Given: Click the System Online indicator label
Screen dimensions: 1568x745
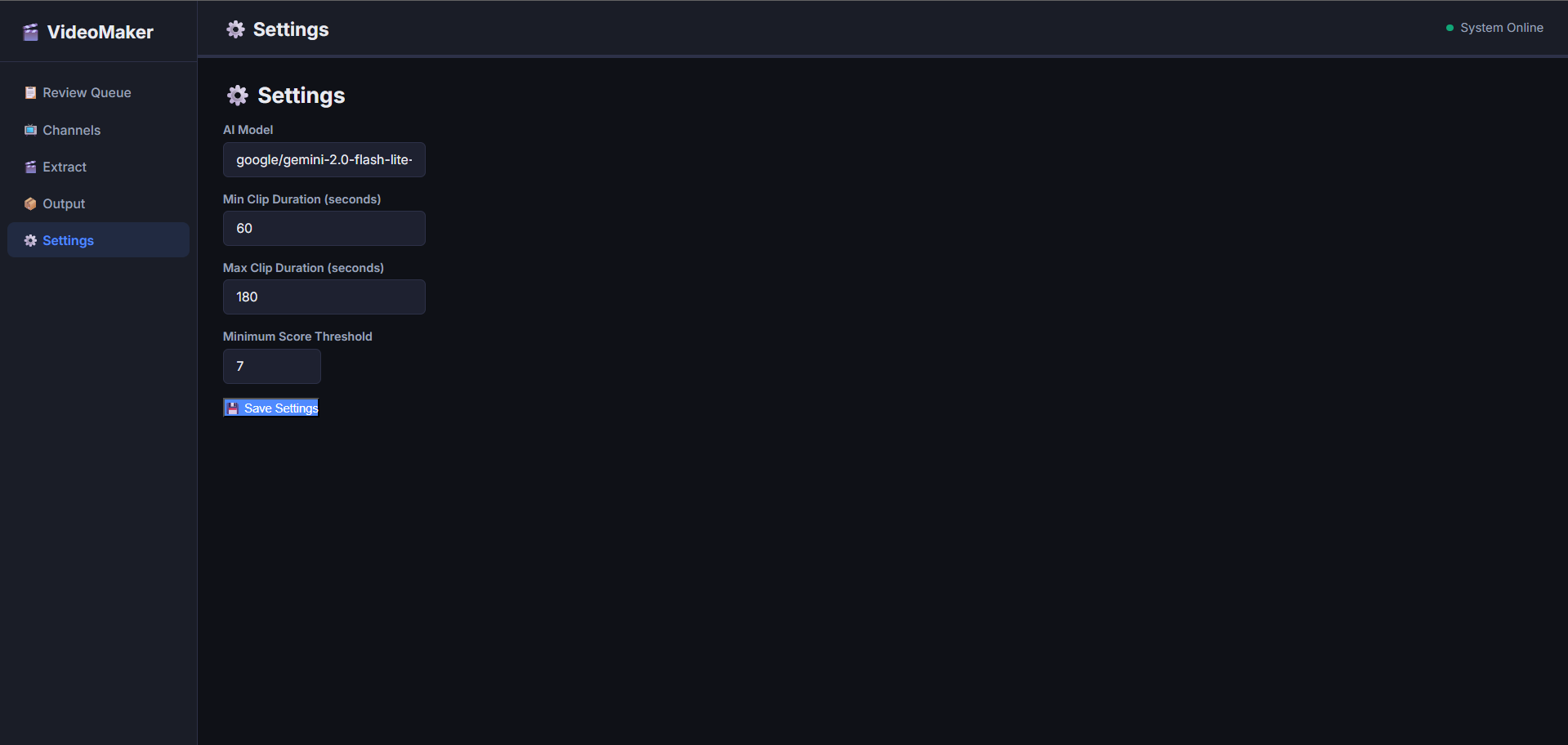Looking at the screenshot, I should (x=1502, y=27).
